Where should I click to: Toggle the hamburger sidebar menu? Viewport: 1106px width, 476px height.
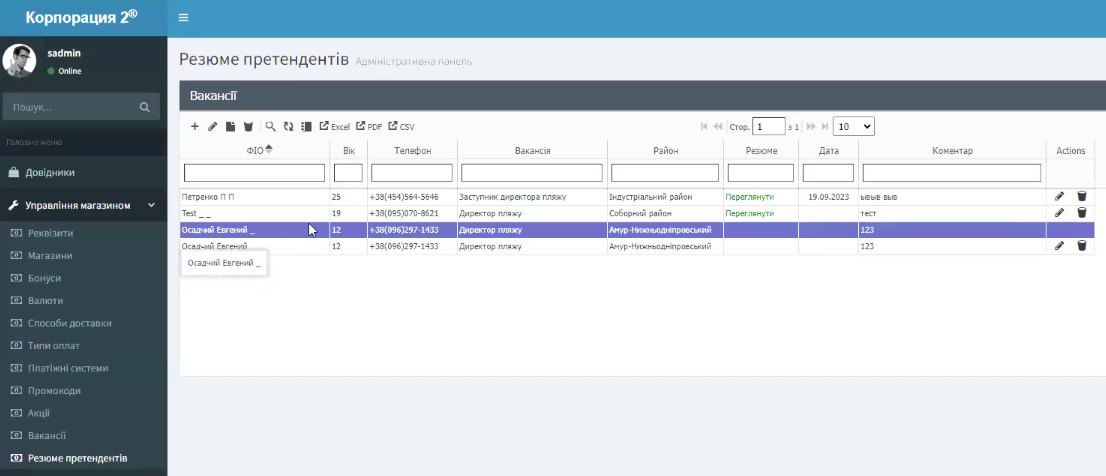[x=183, y=18]
